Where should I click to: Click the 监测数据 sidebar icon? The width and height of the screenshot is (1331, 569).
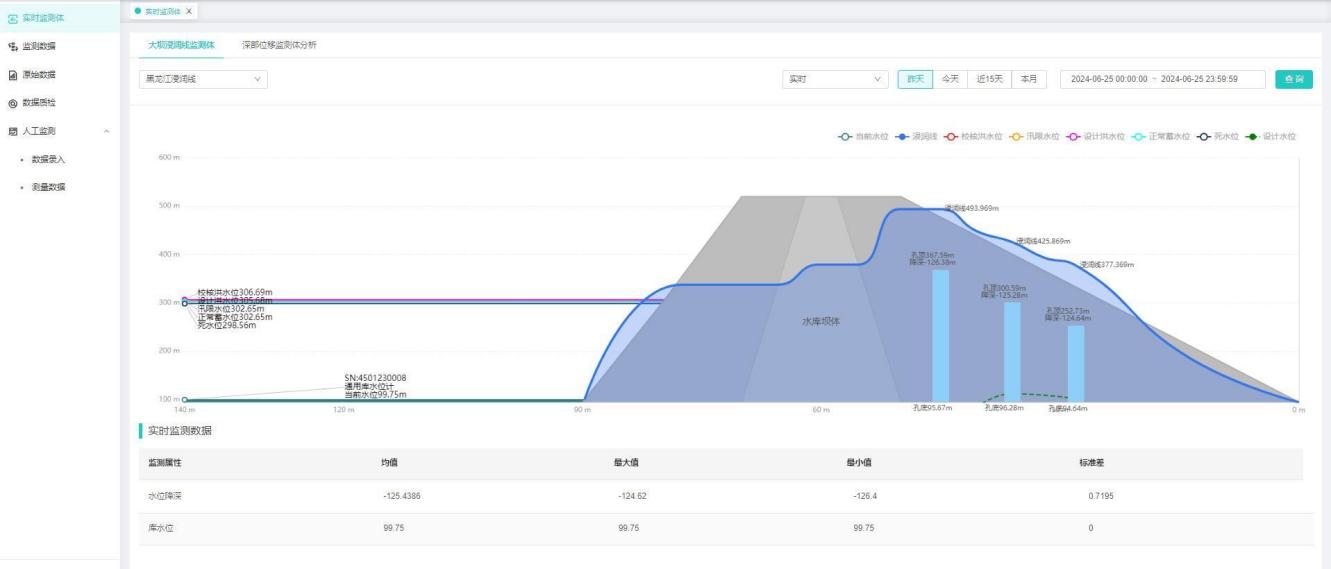coord(11,46)
